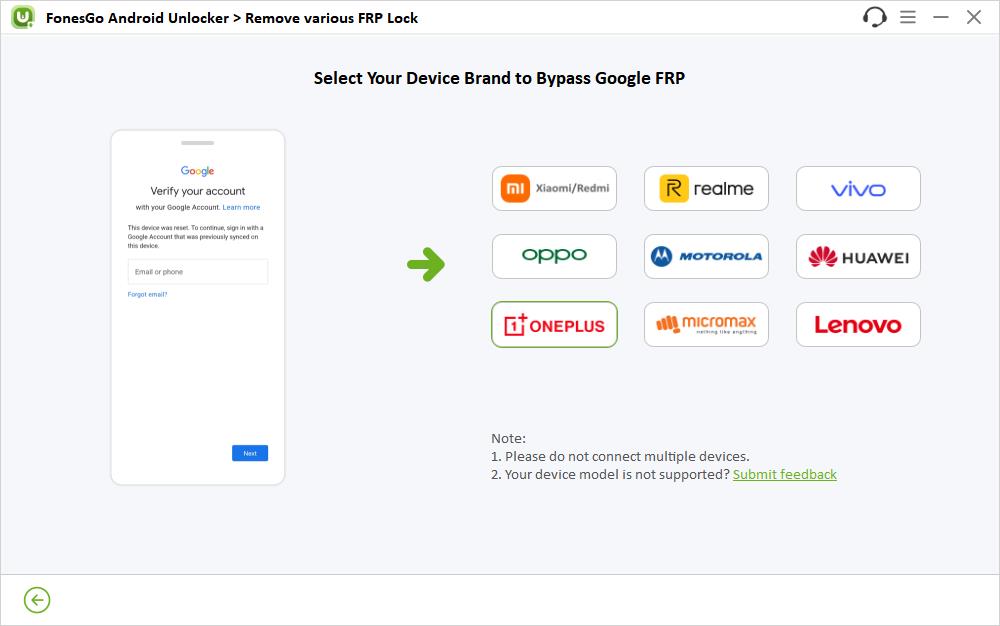
Task: Select the Xiaomi/Redmi brand tile
Action: [x=554, y=189]
